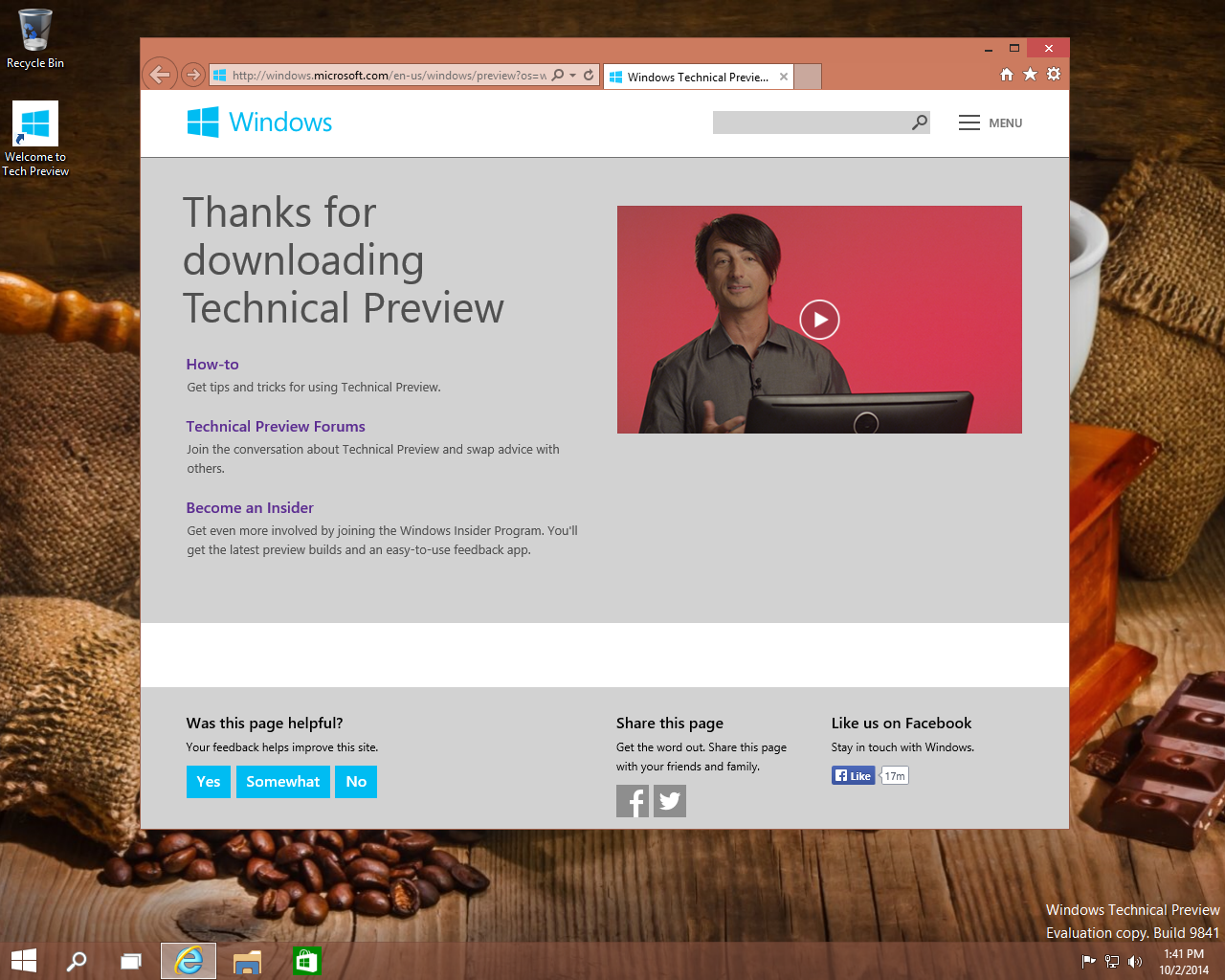Answer Yes to page helpful question
The height and width of the screenshot is (980, 1225).
[209, 782]
